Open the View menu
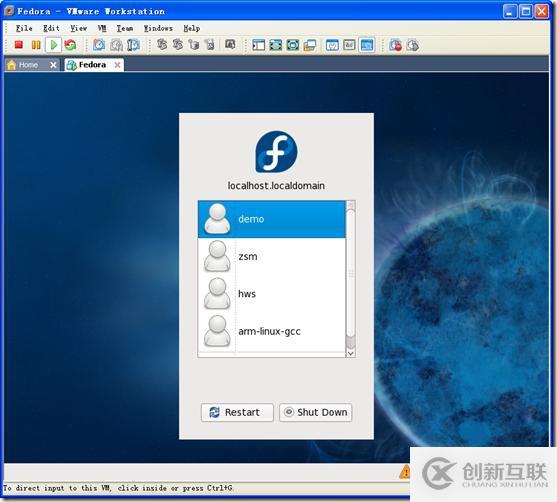The image size is (557, 502). pos(78,28)
